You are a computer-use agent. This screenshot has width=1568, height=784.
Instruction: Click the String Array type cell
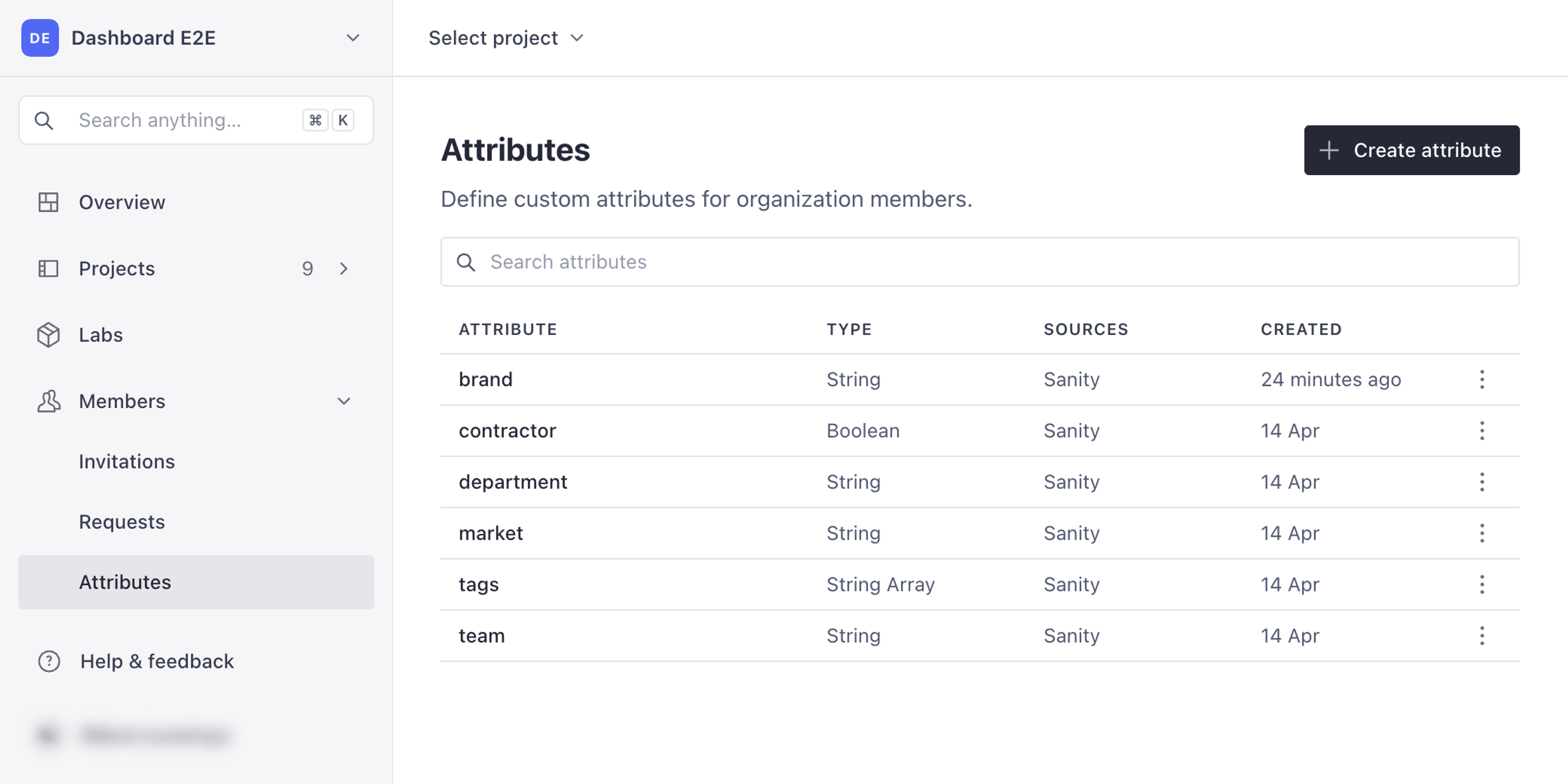click(x=881, y=584)
